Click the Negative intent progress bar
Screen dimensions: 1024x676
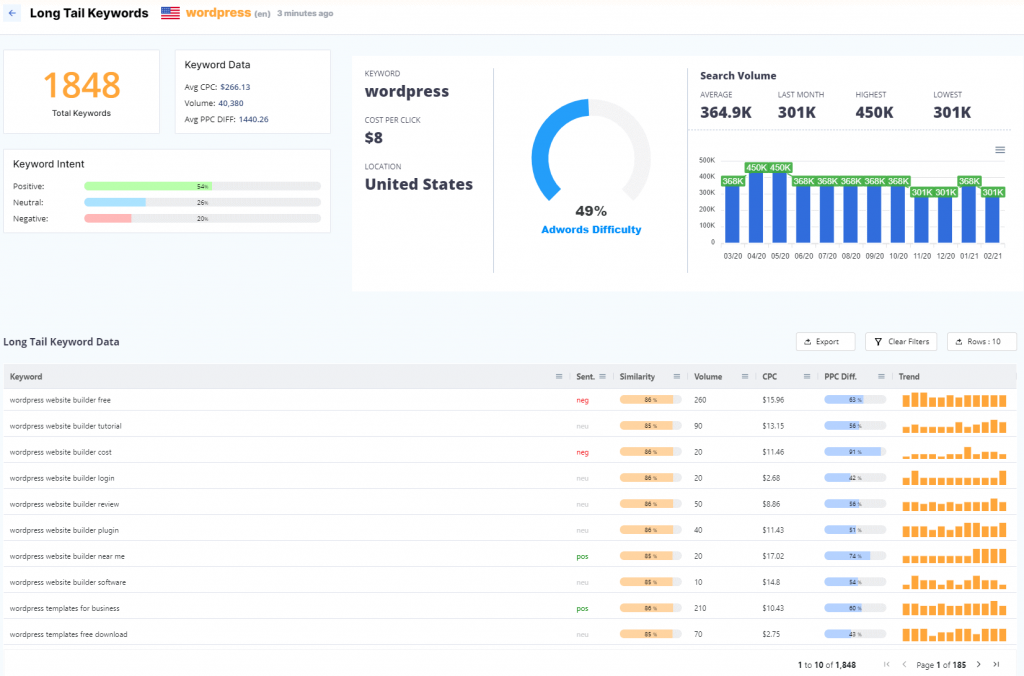pyautogui.click(x=202, y=219)
